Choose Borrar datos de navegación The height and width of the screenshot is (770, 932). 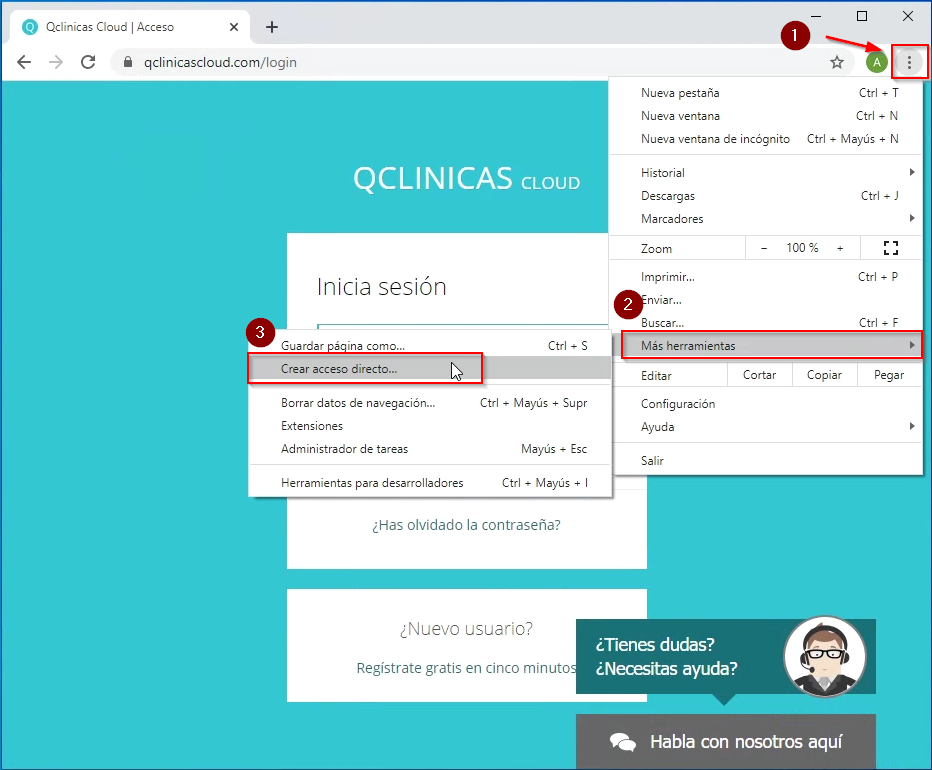(358, 403)
